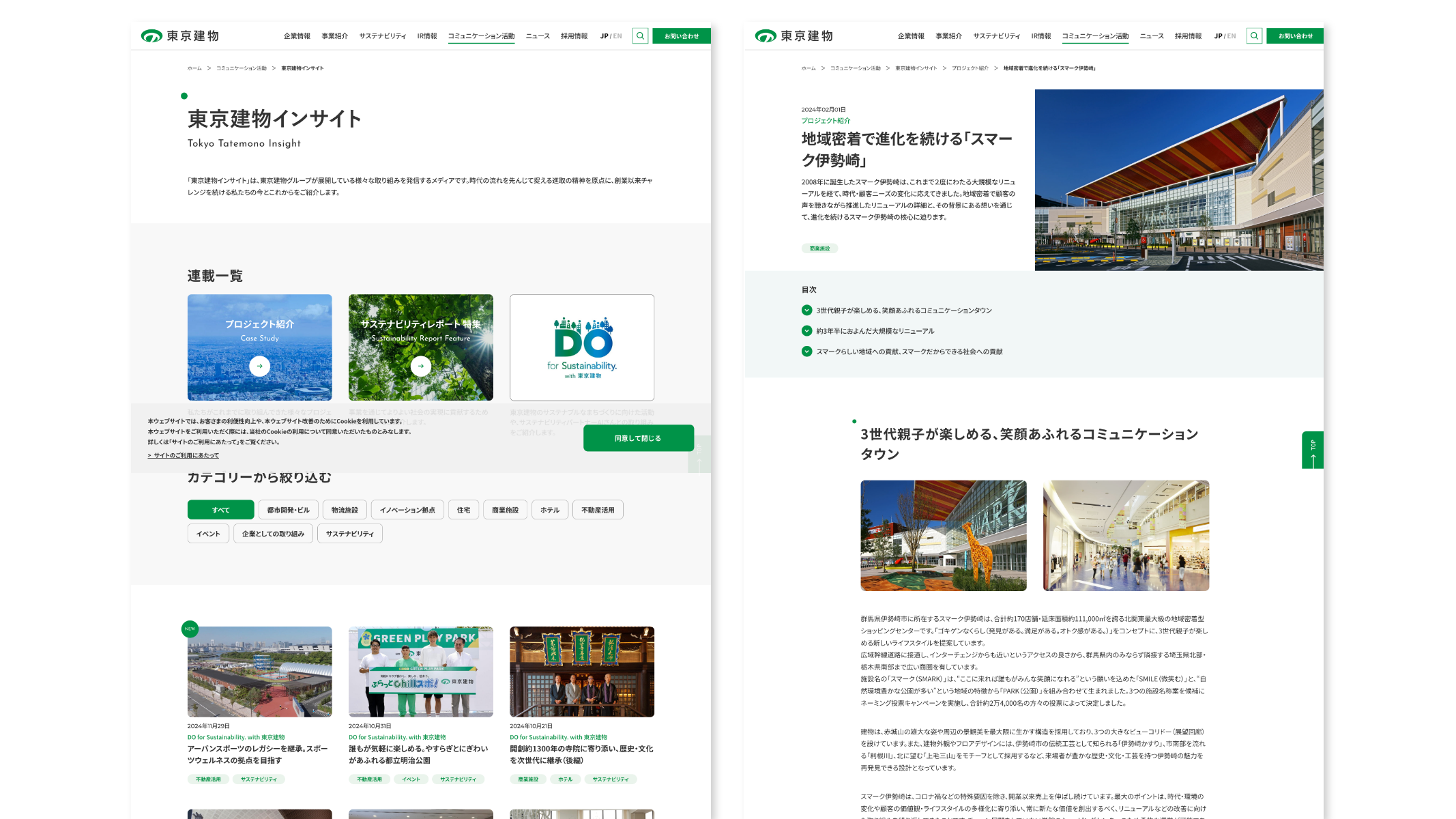This screenshot has height=819, width=1456.
Task: Click DO for Sustainability label under 2024年10月31日
Action: pyautogui.click(x=397, y=737)
